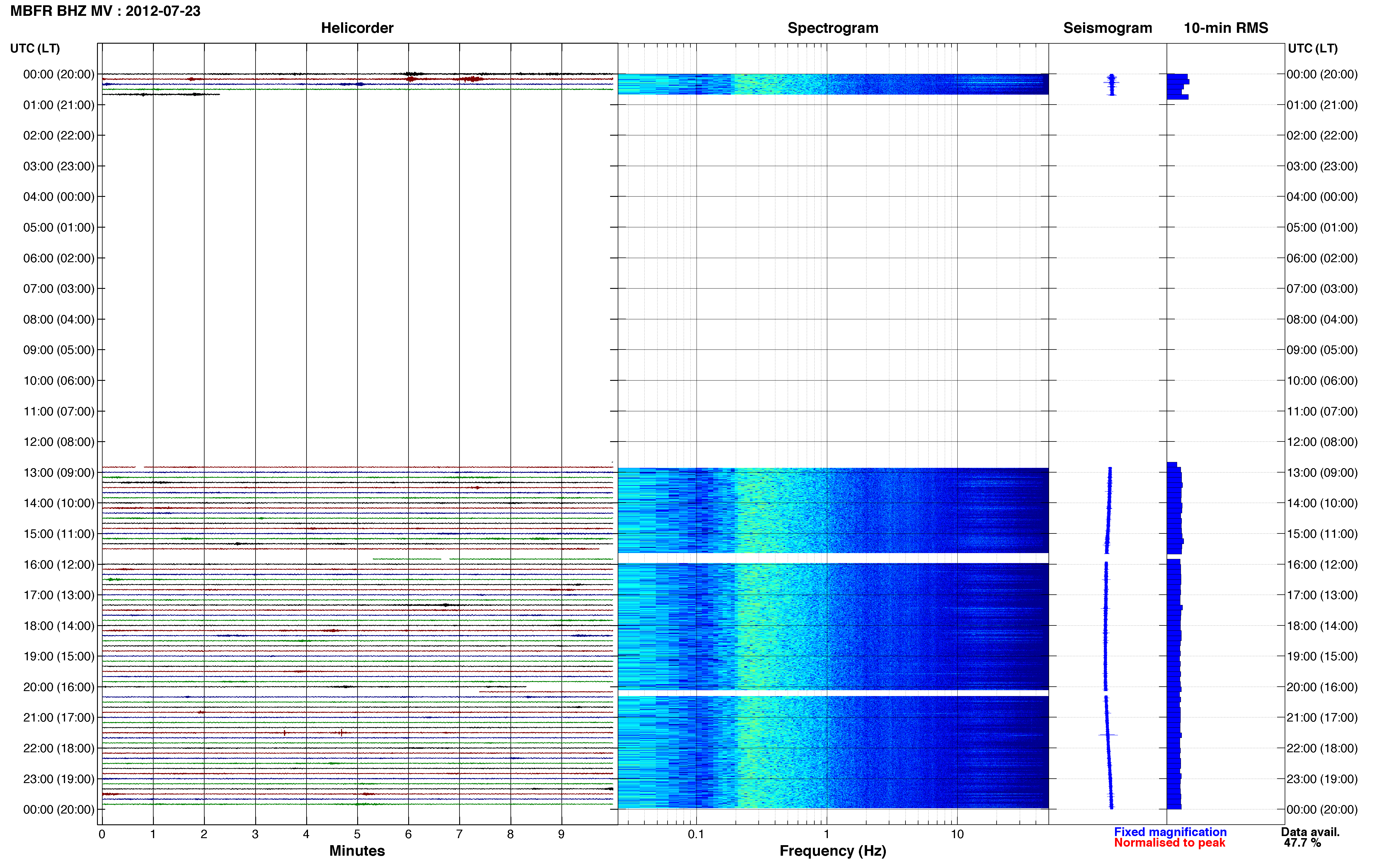This screenshot has height=868, width=1389.
Task: Select the Spectrogram panel heading
Action: pyautogui.click(x=833, y=28)
